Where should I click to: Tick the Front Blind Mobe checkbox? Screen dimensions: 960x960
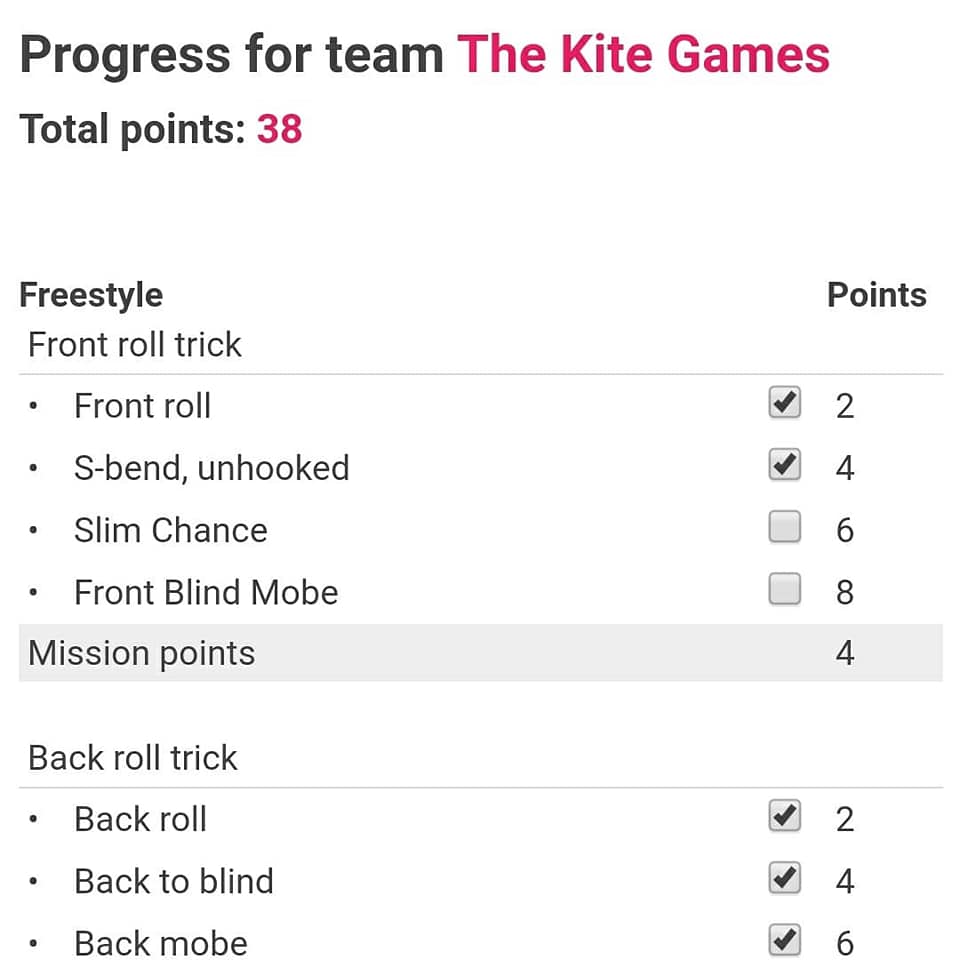784,589
